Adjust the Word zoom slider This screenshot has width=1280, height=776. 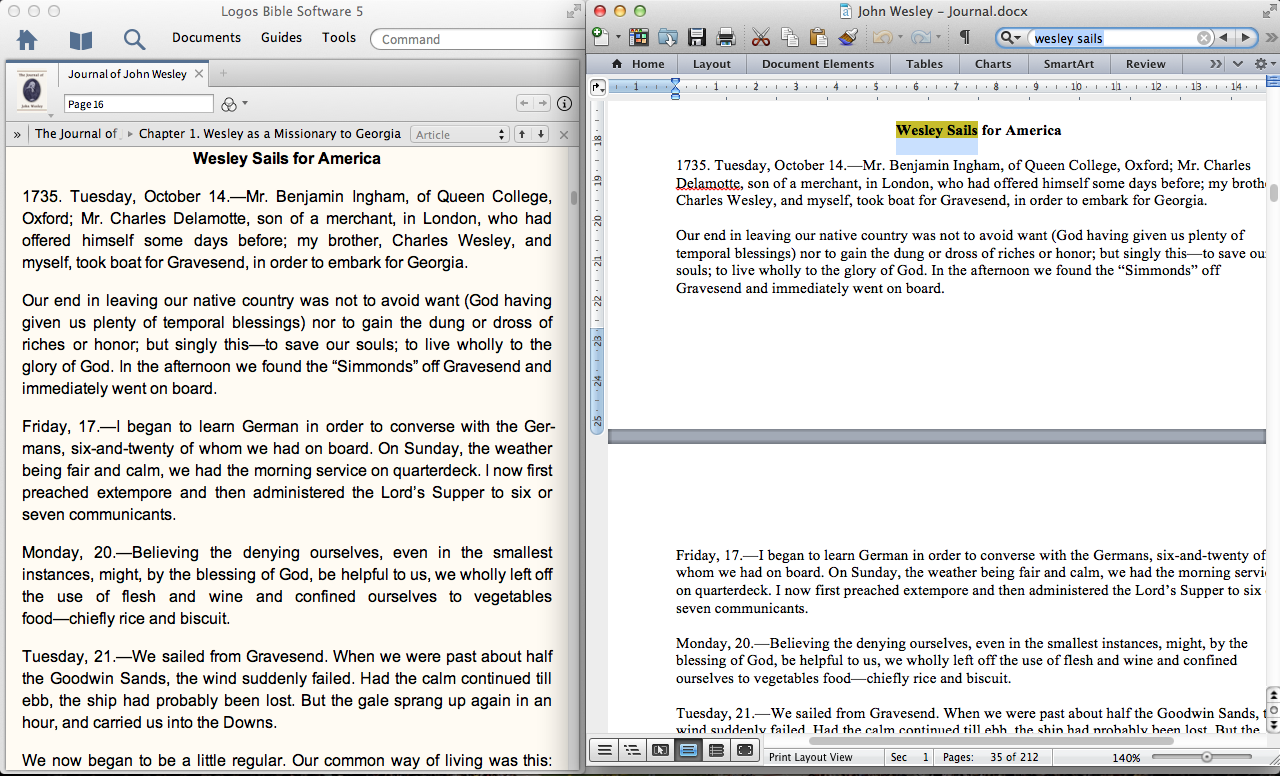[x=1207, y=757]
